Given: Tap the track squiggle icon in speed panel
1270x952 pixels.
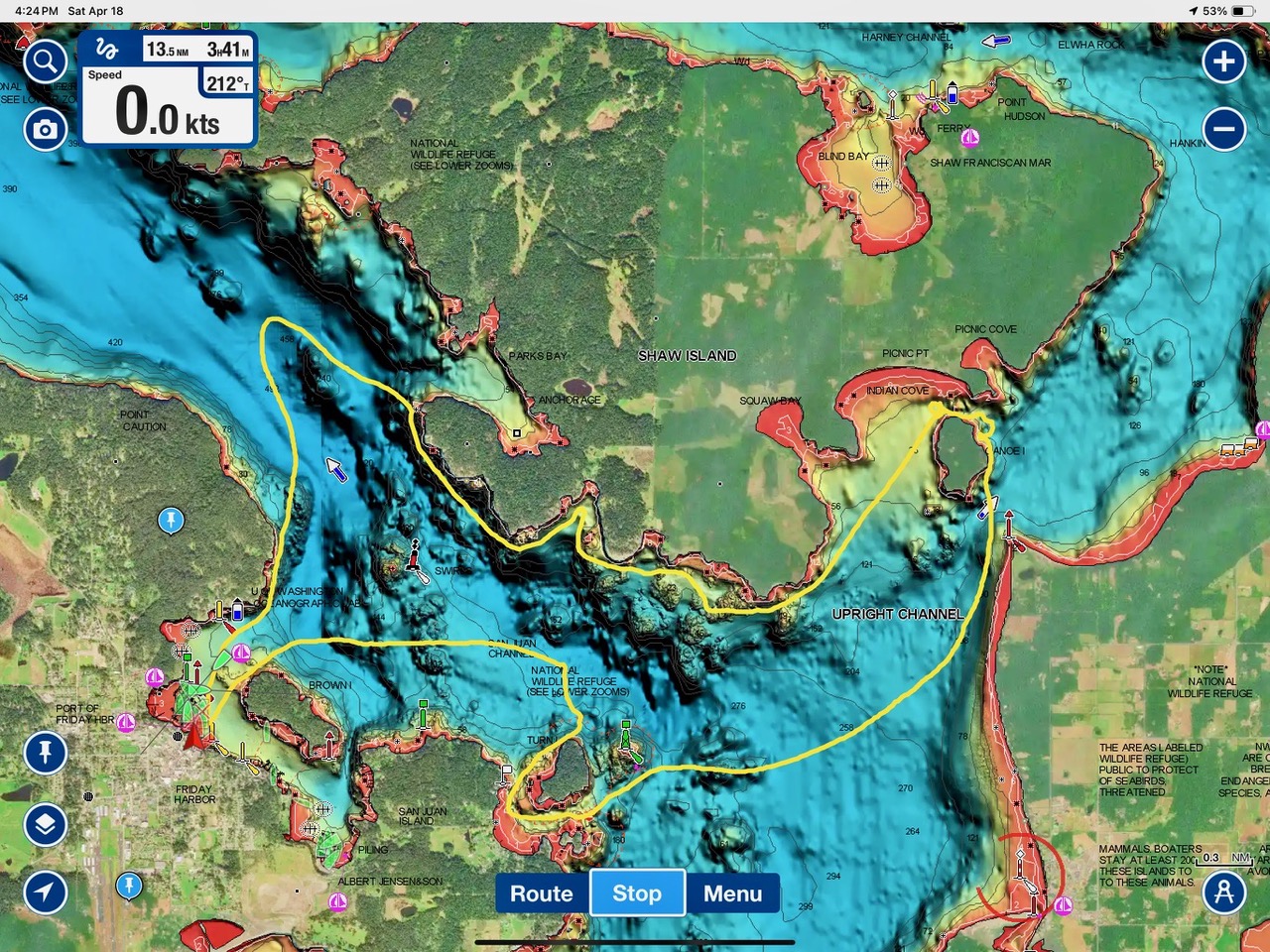Looking at the screenshot, I should click(x=107, y=50).
